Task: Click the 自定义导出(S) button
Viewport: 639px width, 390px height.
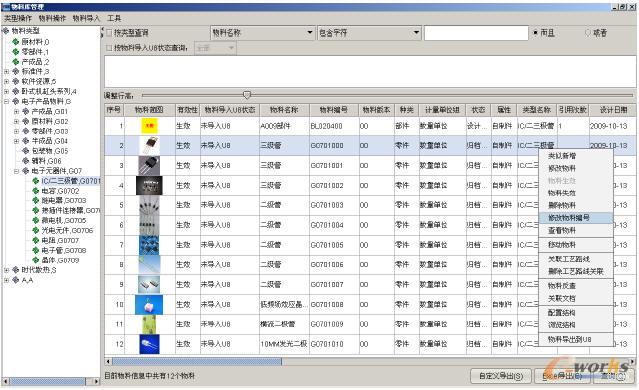Action: click(501, 376)
